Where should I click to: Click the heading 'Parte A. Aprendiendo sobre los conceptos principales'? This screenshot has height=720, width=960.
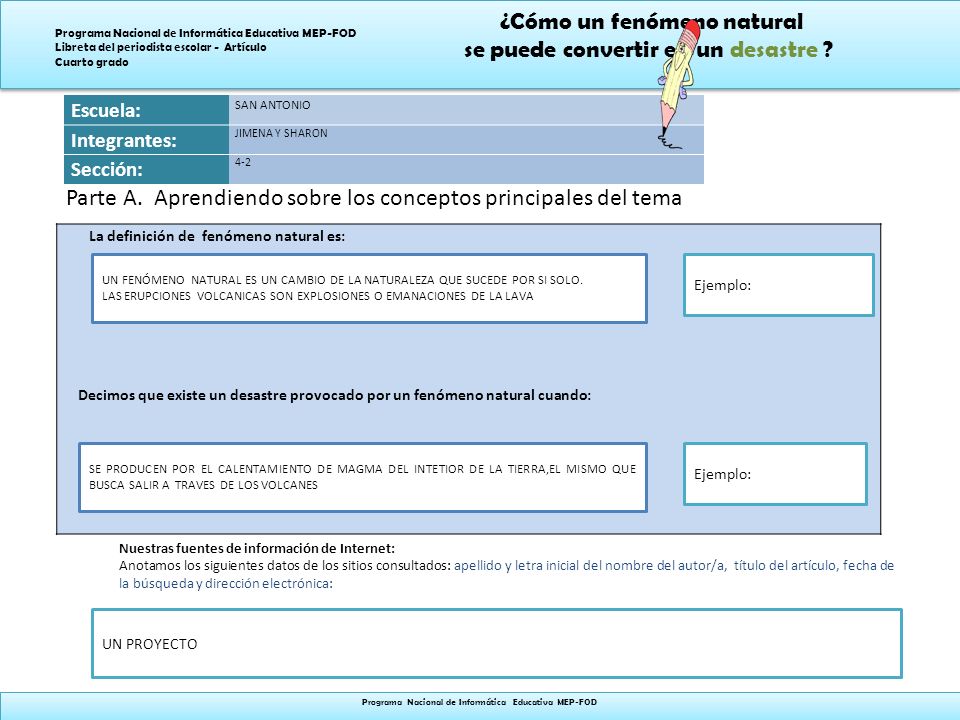point(373,198)
